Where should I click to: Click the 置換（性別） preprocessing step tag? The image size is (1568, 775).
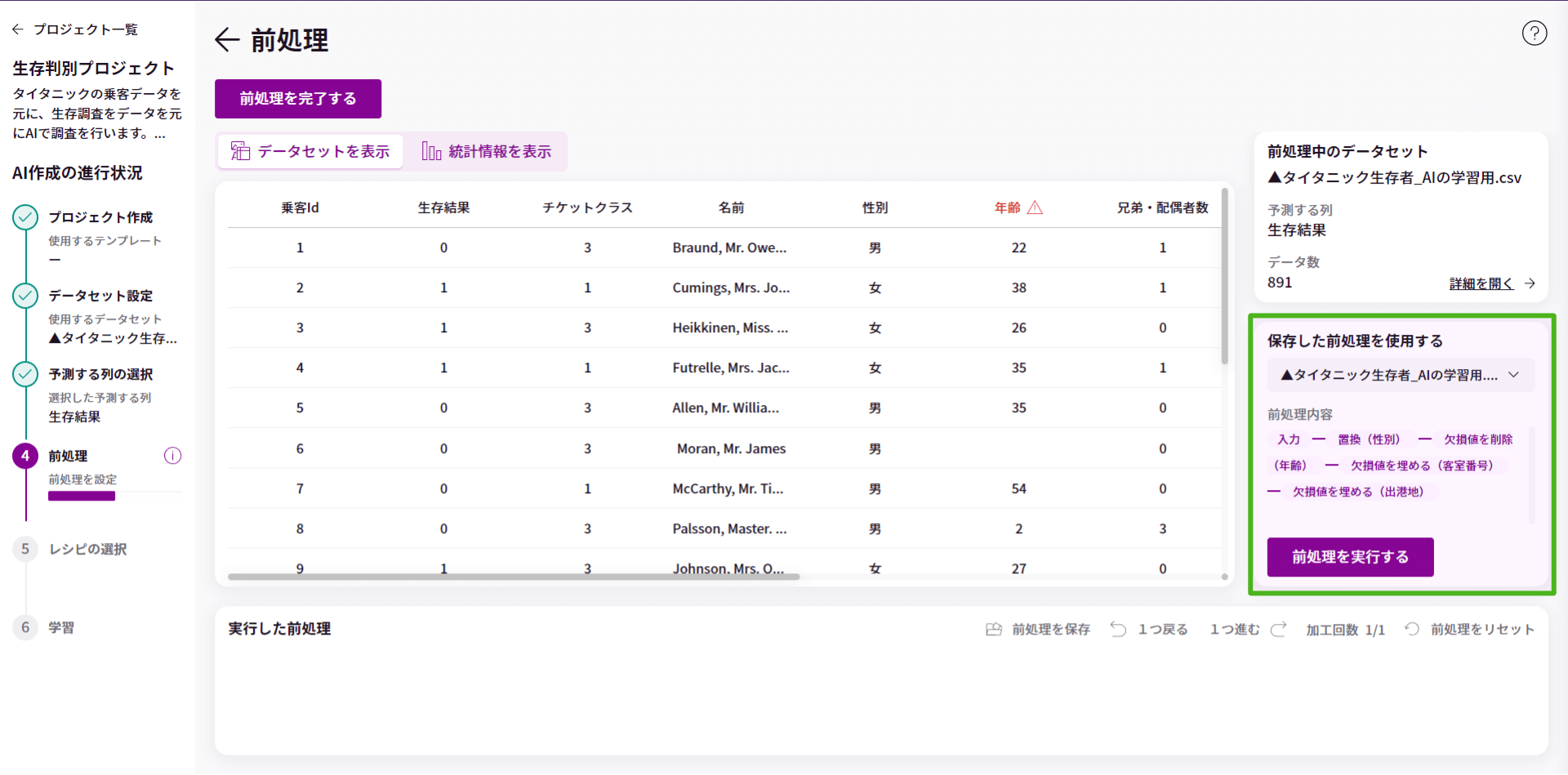[1369, 439]
